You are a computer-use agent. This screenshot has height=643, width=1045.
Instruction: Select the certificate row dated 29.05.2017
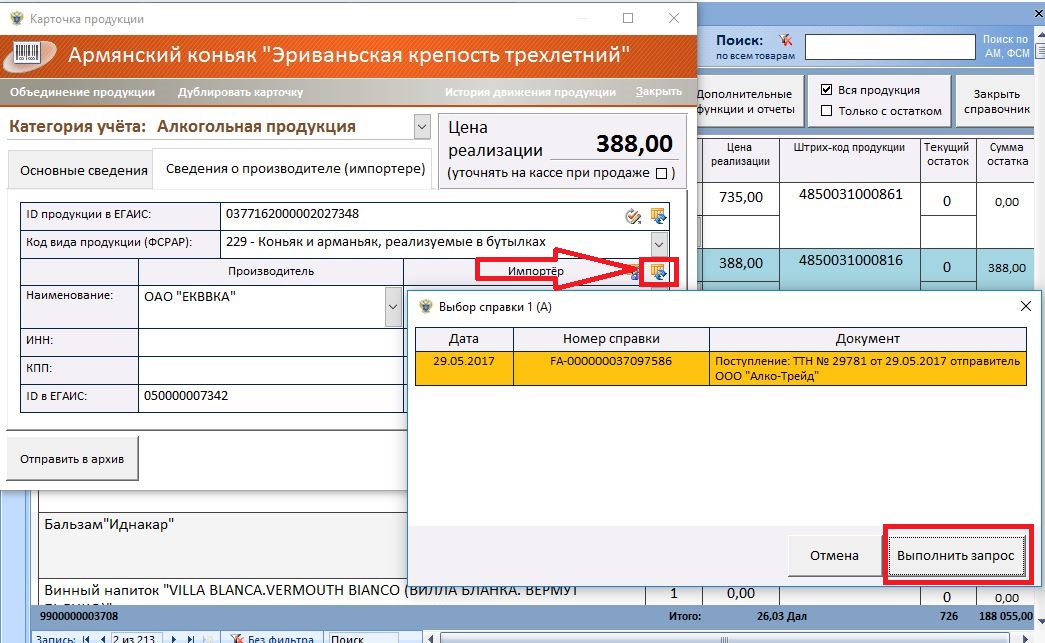[720, 368]
